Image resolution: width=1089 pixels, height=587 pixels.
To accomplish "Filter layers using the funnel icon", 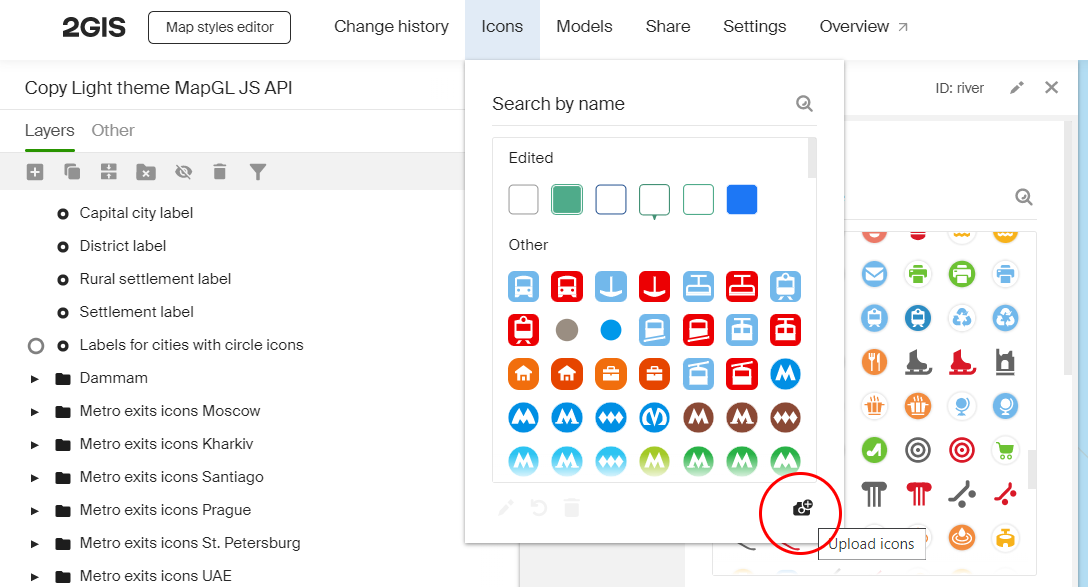I will (258, 171).
